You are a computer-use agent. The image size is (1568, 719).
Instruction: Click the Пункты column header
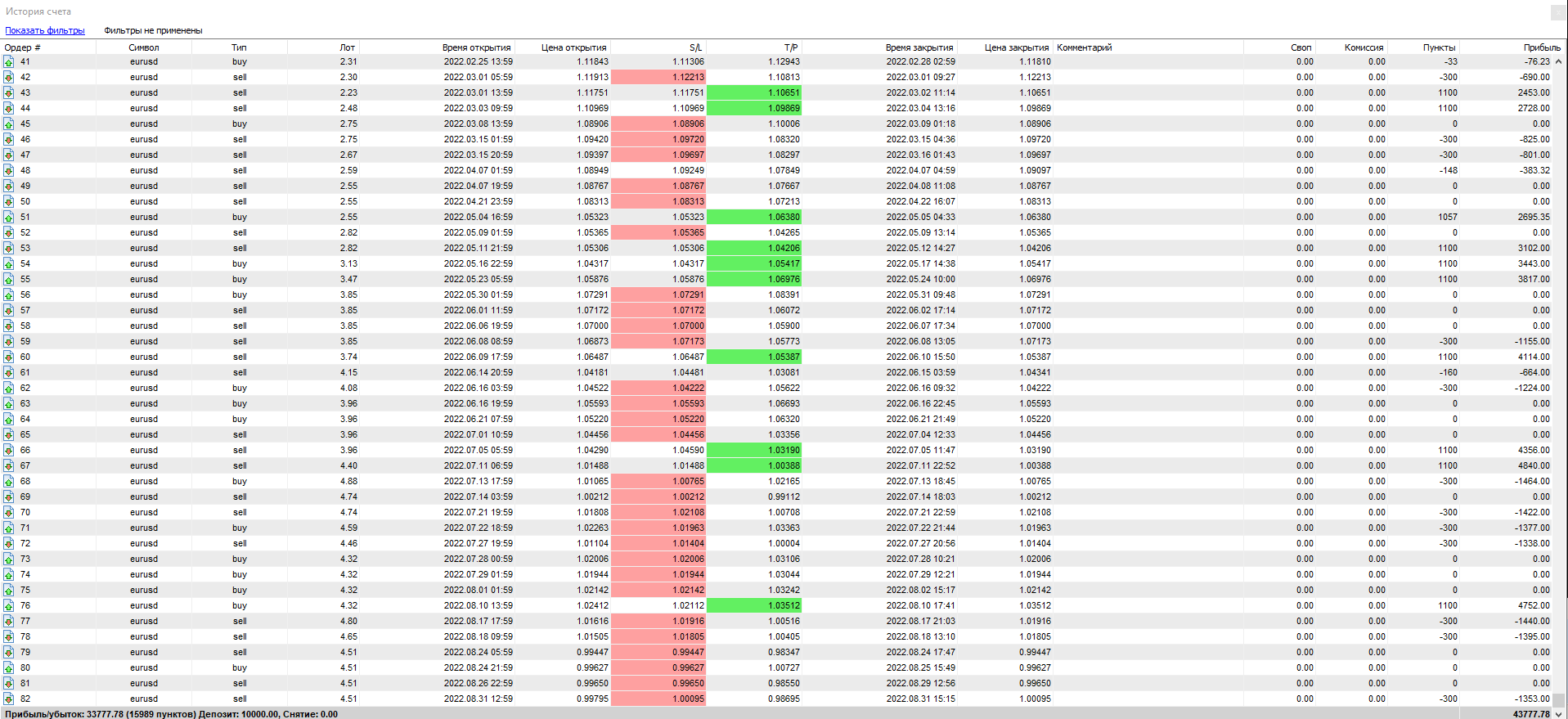click(1438, 47)
